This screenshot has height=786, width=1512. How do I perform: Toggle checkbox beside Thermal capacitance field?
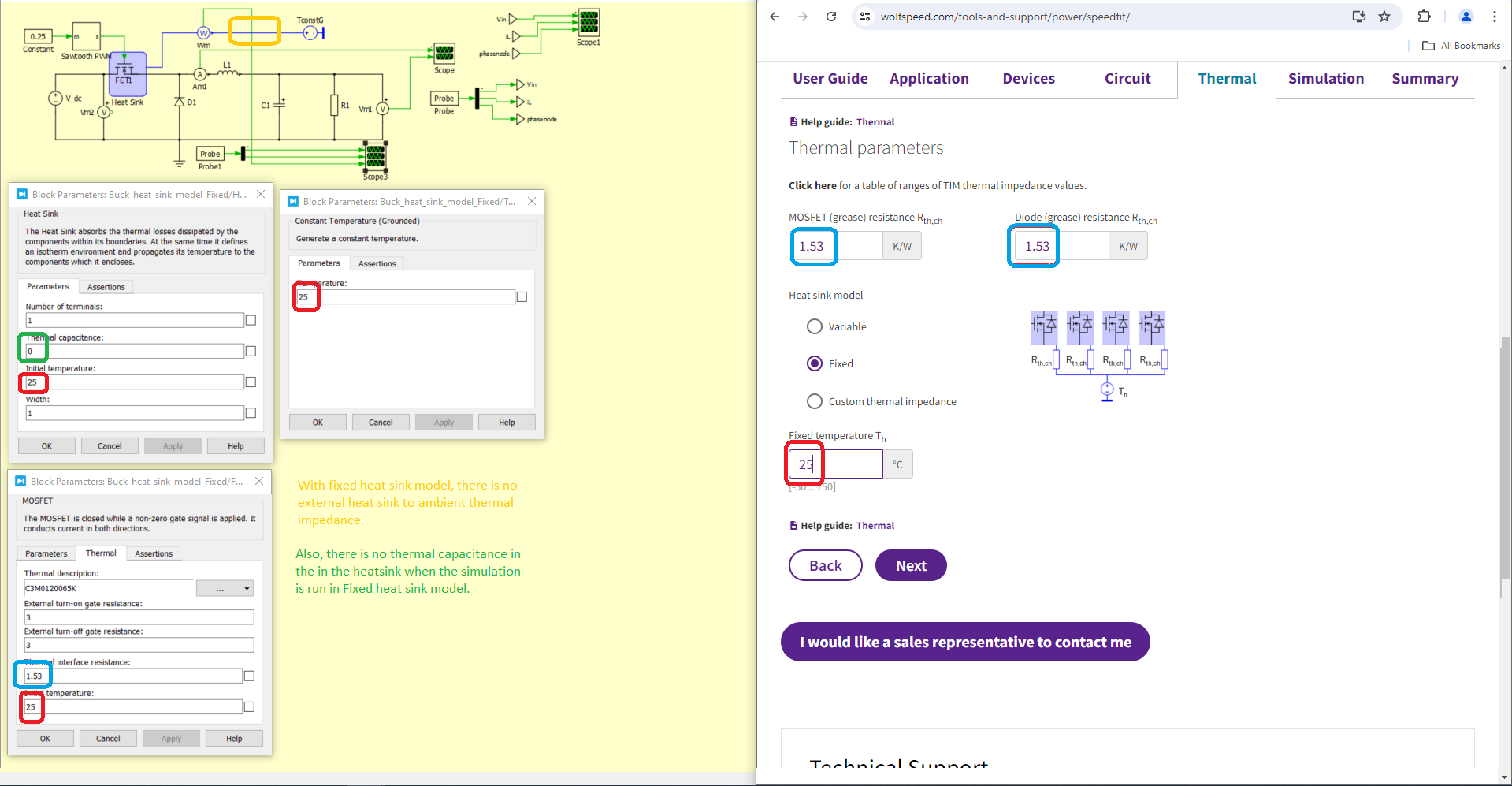251,351
